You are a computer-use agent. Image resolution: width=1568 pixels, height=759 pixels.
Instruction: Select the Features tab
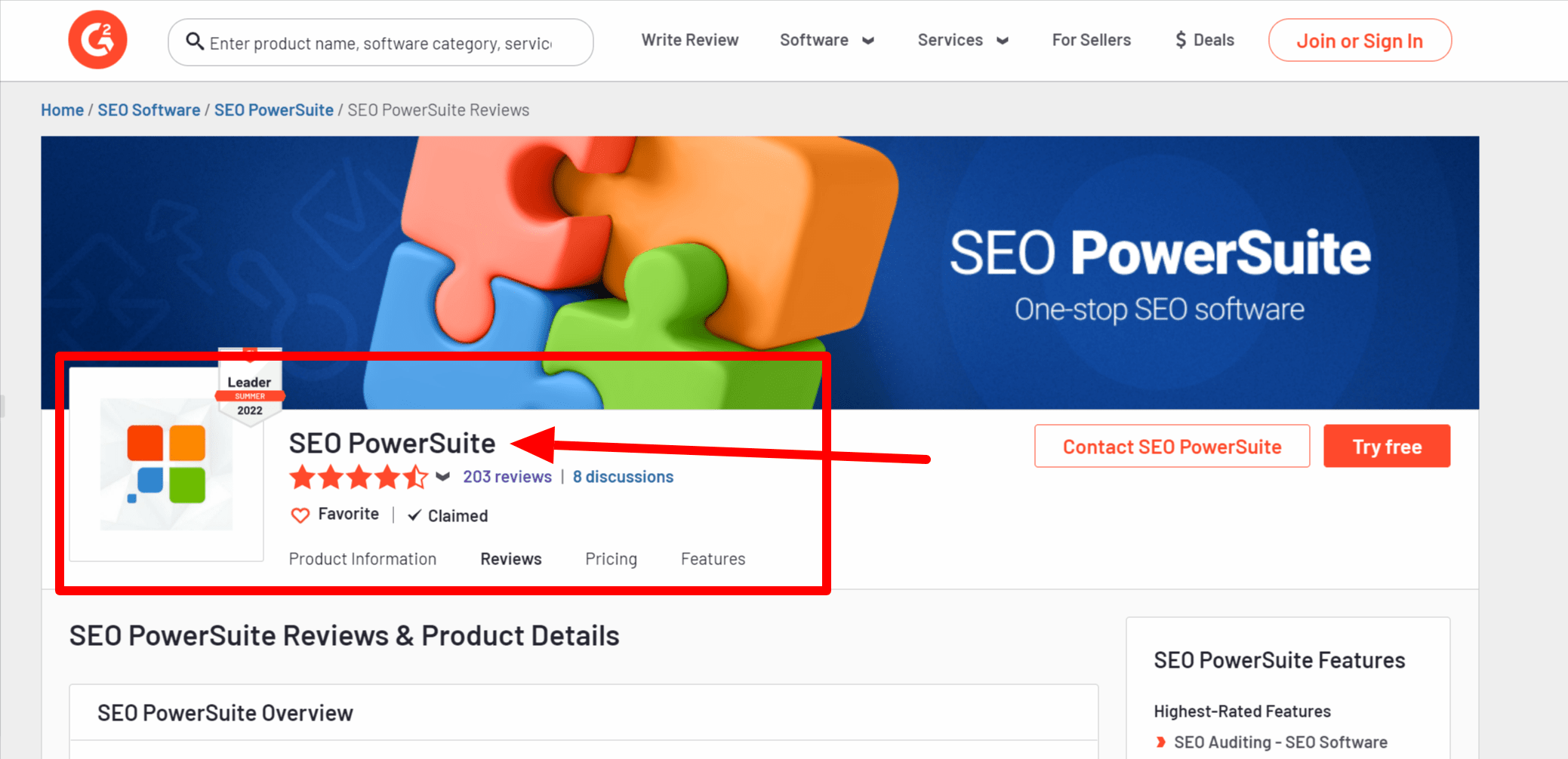click(713, 559)
